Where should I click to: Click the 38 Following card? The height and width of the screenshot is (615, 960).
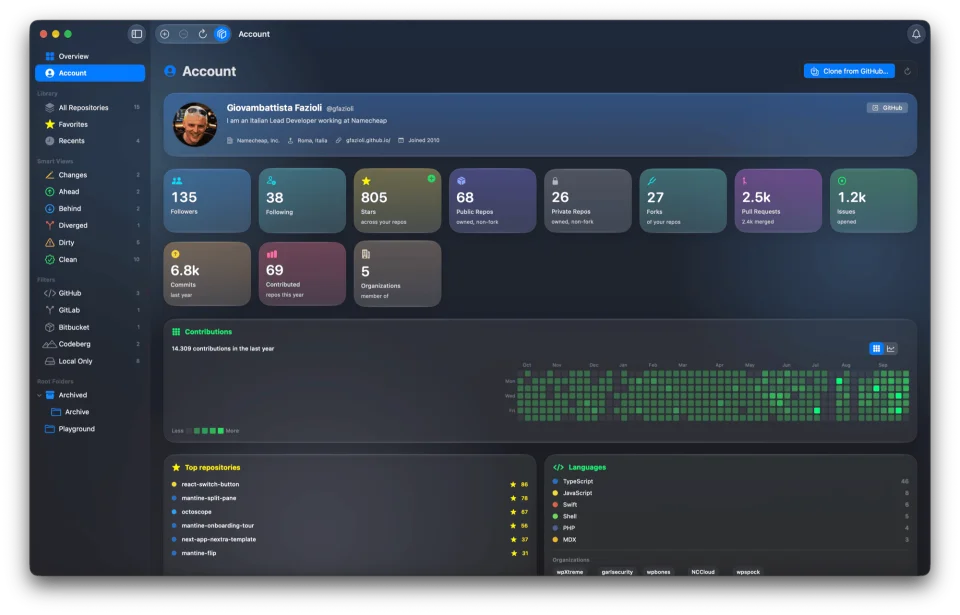point(302,200)
